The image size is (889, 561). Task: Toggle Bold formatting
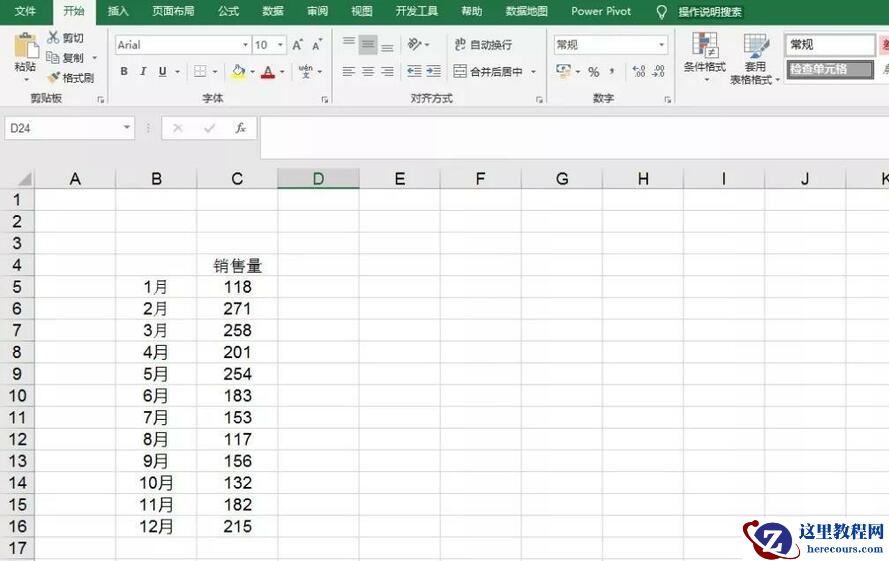[124, 71]
